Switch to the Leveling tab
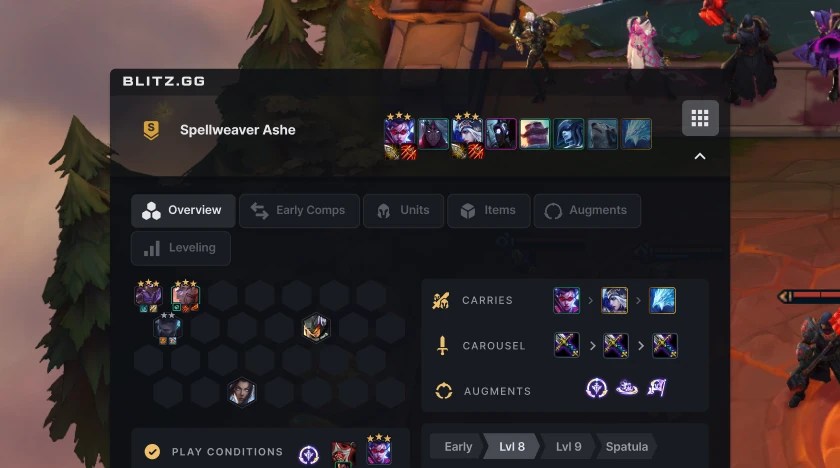The height and width of the screenshot is (468, 840). 181,248
